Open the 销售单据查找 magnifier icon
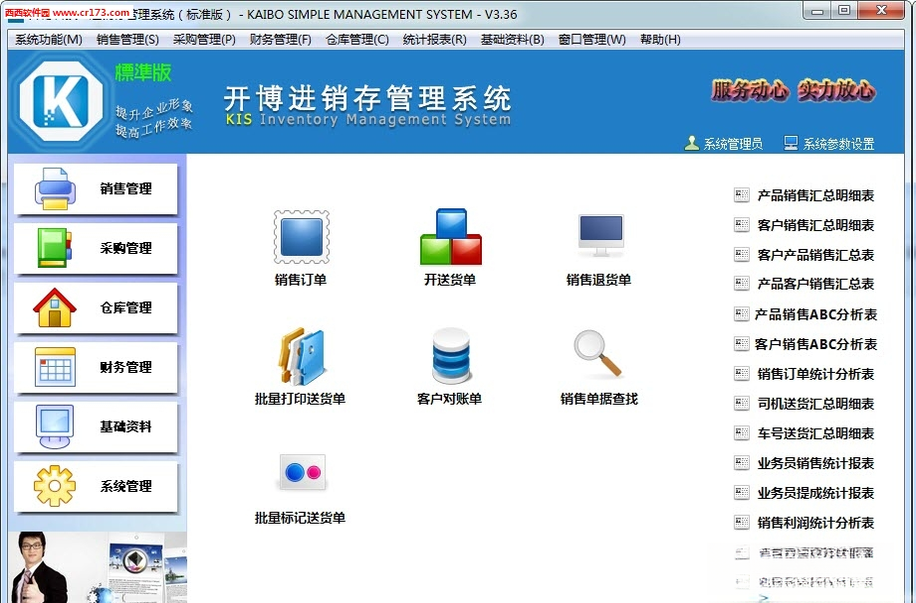Viewport: 916px width, 603px height. 598,353
